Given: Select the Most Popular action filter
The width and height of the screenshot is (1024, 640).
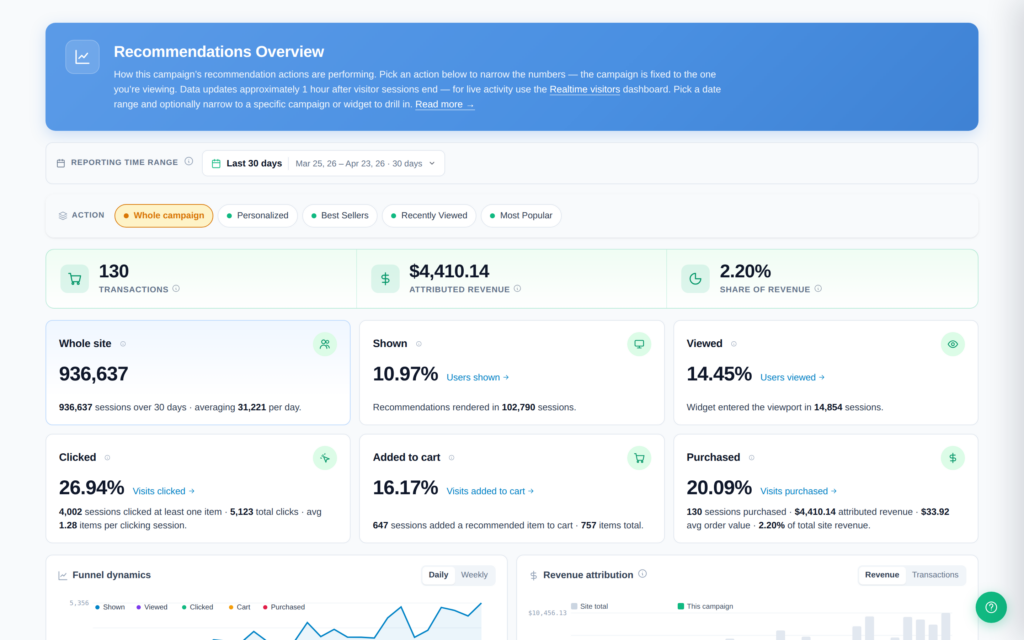Looking at the screenshot, I should 521,216.
